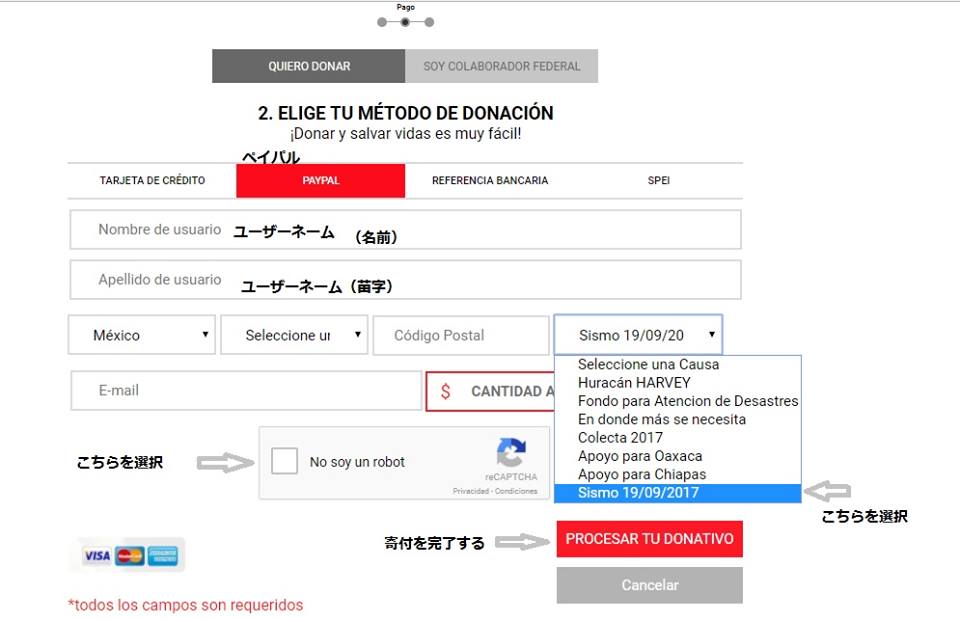Click the Visa card logo
Screen dimensions: 960x621
[x=97, y=556]
